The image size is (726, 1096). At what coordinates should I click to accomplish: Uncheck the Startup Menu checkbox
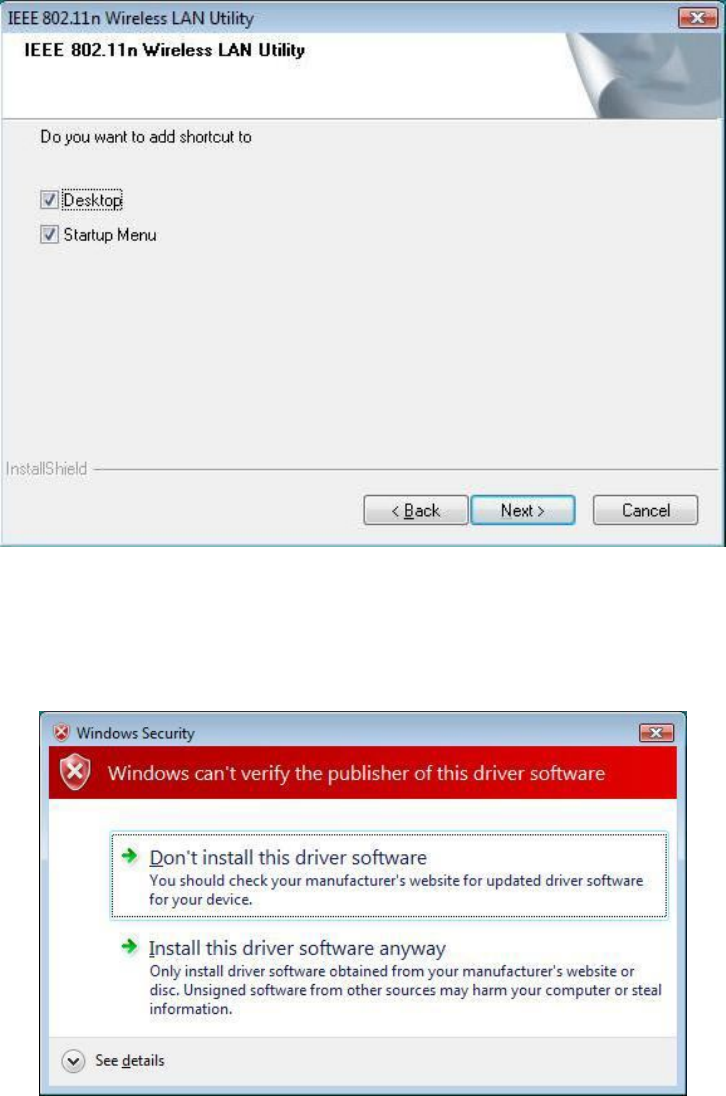(49, 234)
